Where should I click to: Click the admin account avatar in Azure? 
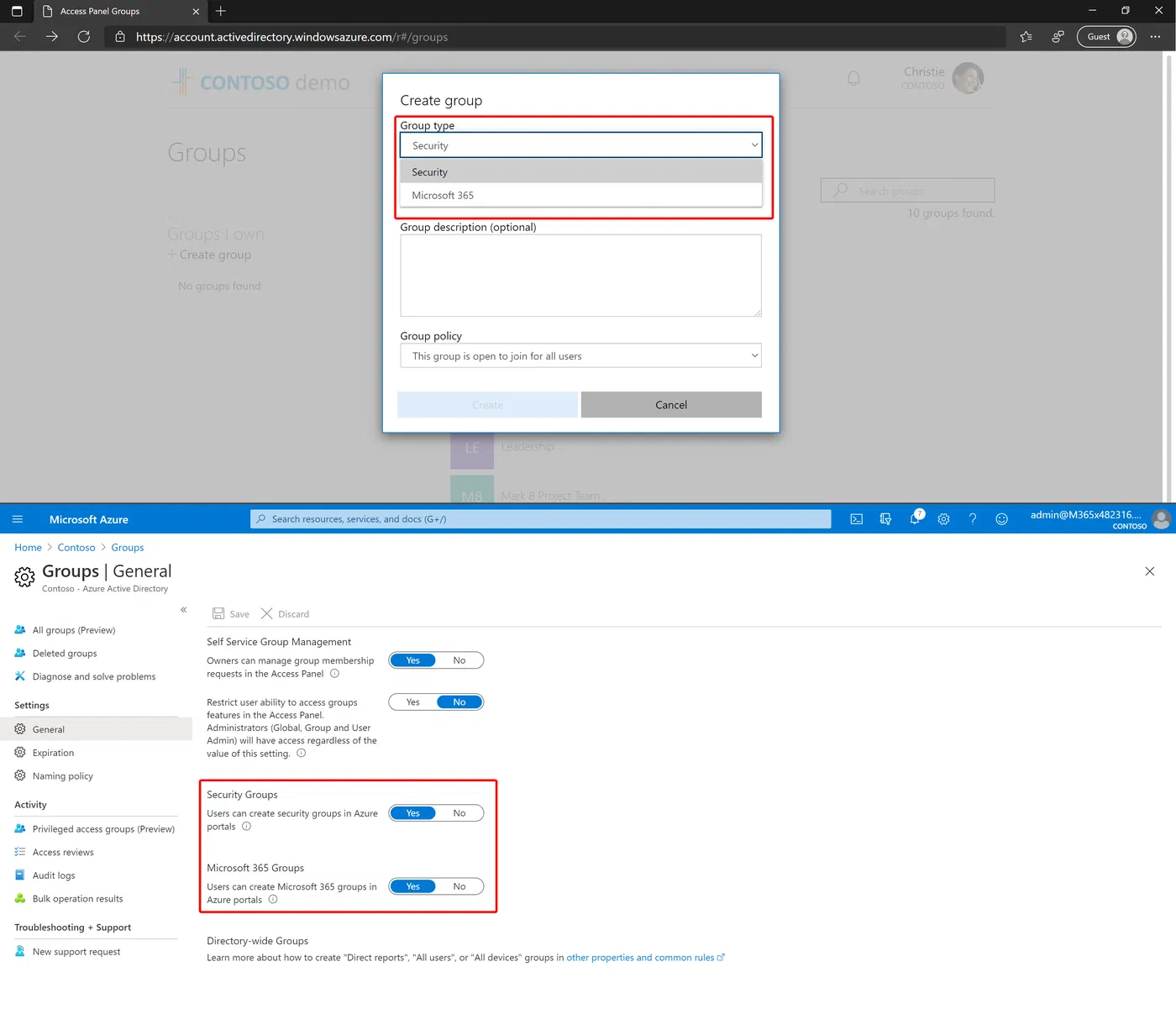1162,519
